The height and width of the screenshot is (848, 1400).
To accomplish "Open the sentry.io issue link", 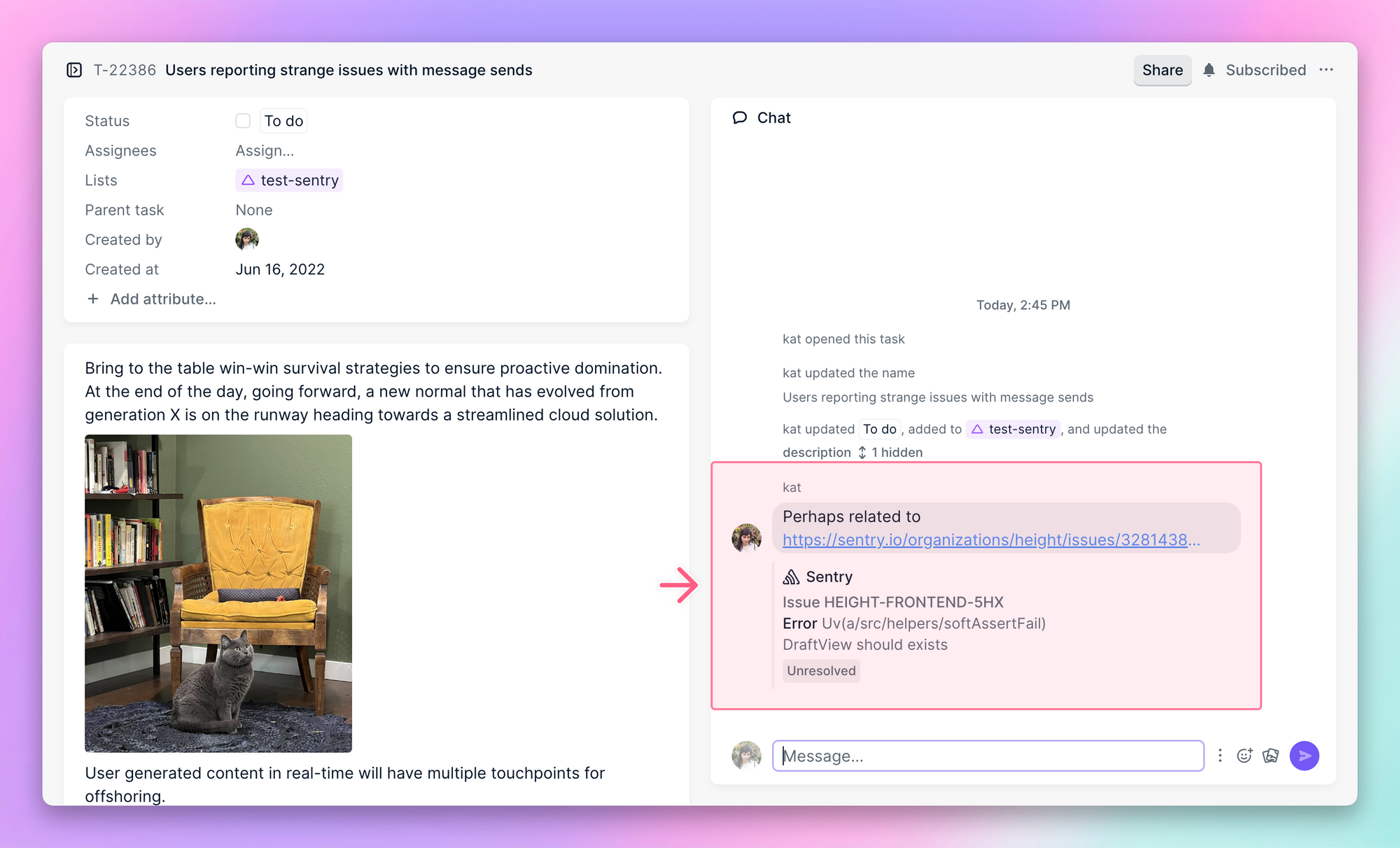I will [x=991, y=539].
